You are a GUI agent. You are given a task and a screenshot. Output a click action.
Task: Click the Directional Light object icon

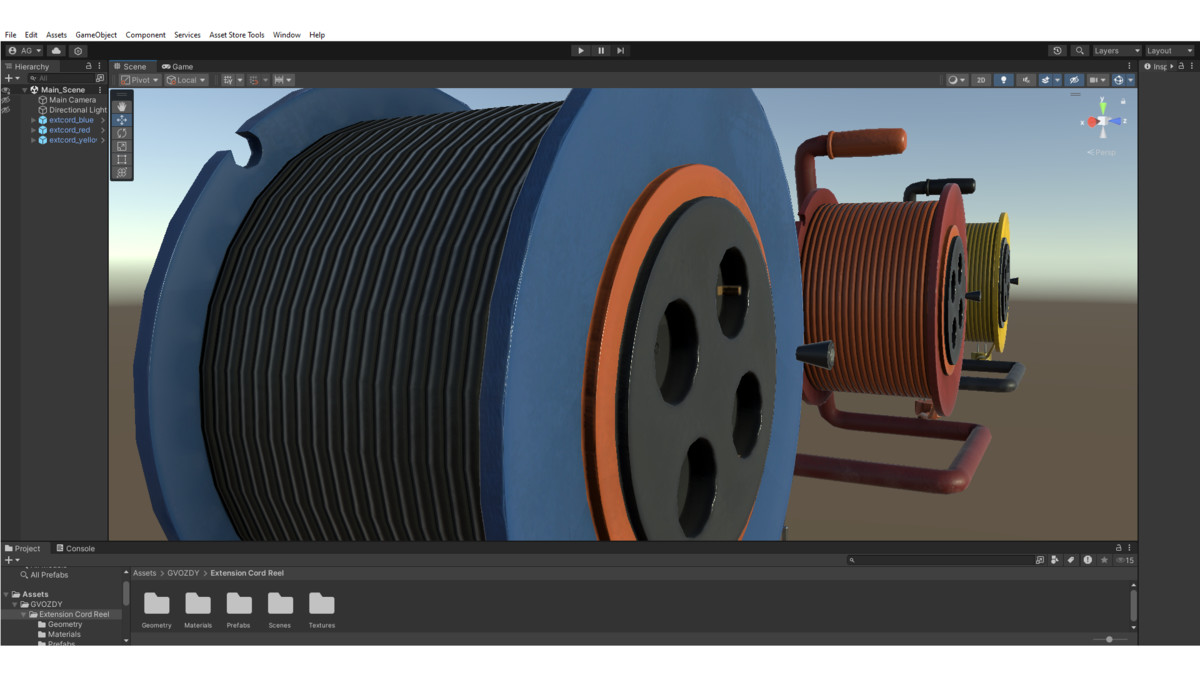click(x=43, y=110)
